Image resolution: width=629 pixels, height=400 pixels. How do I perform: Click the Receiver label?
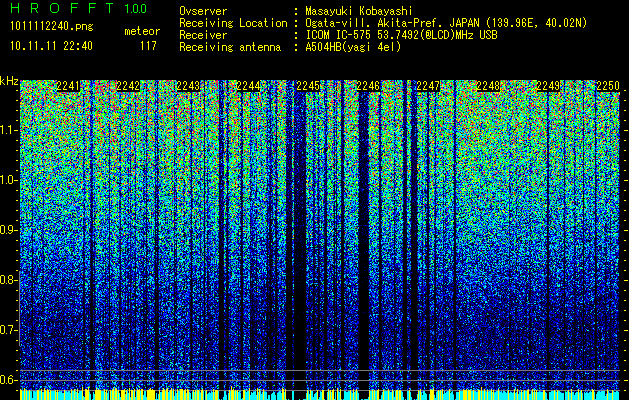click(203, 35)
